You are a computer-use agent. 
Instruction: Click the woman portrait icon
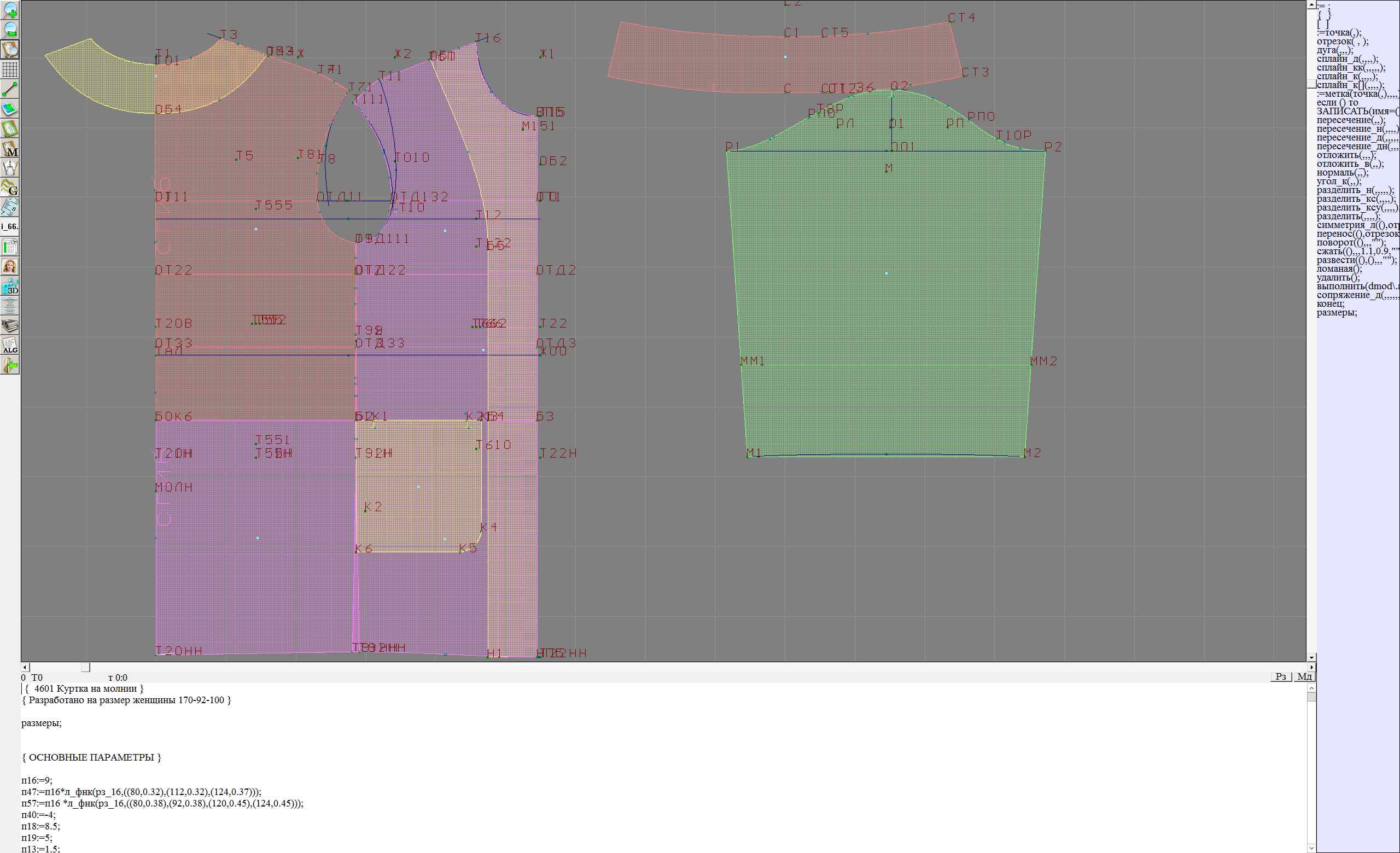click(10, 266)
